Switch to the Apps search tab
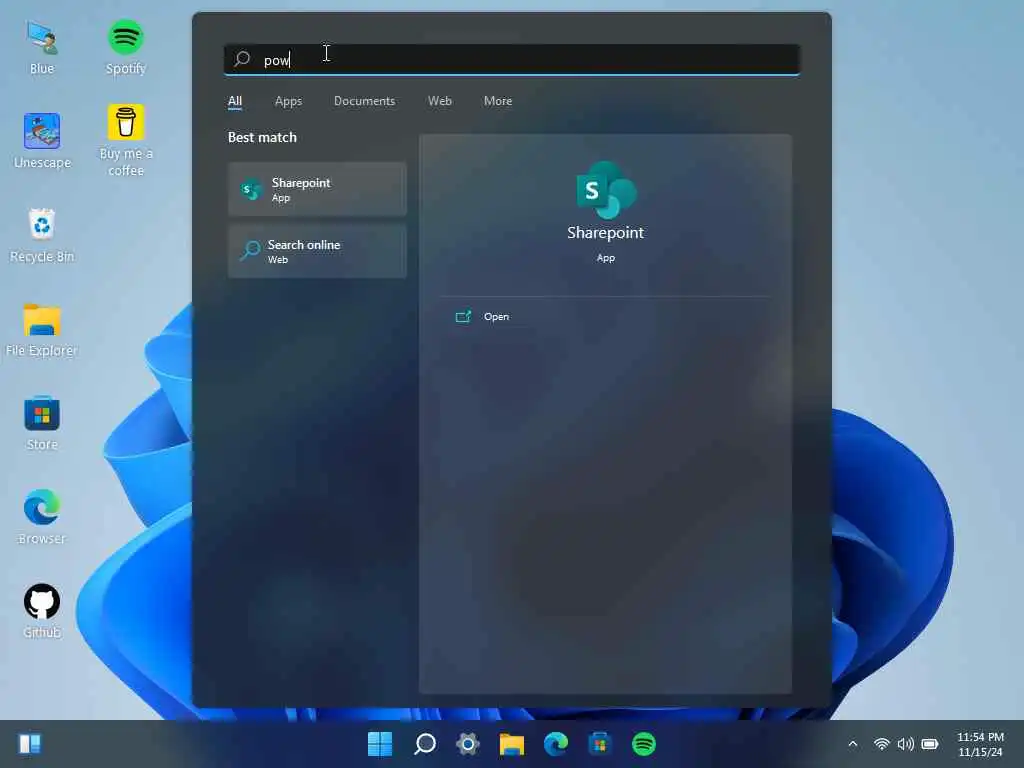 (x=288, y=101)
